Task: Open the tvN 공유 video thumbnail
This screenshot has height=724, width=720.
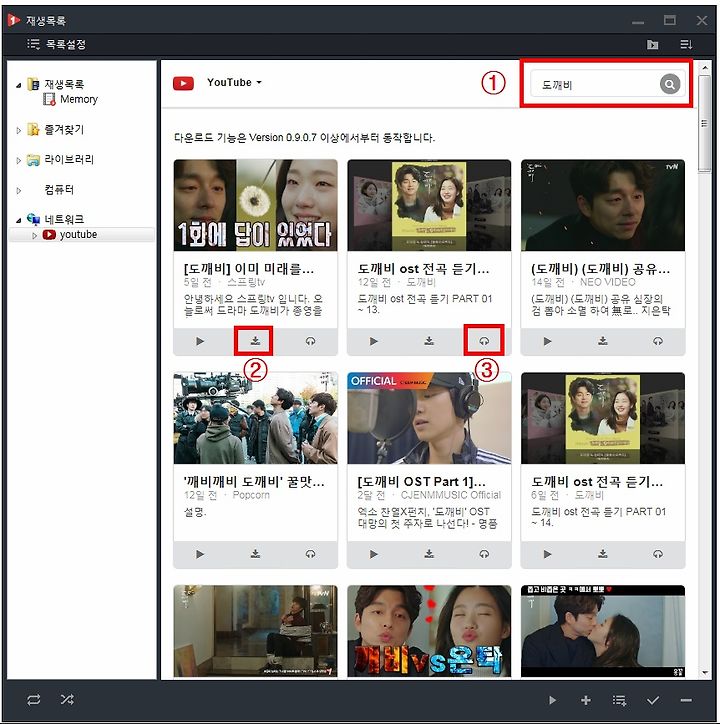Action: click(x=603, y=205)
